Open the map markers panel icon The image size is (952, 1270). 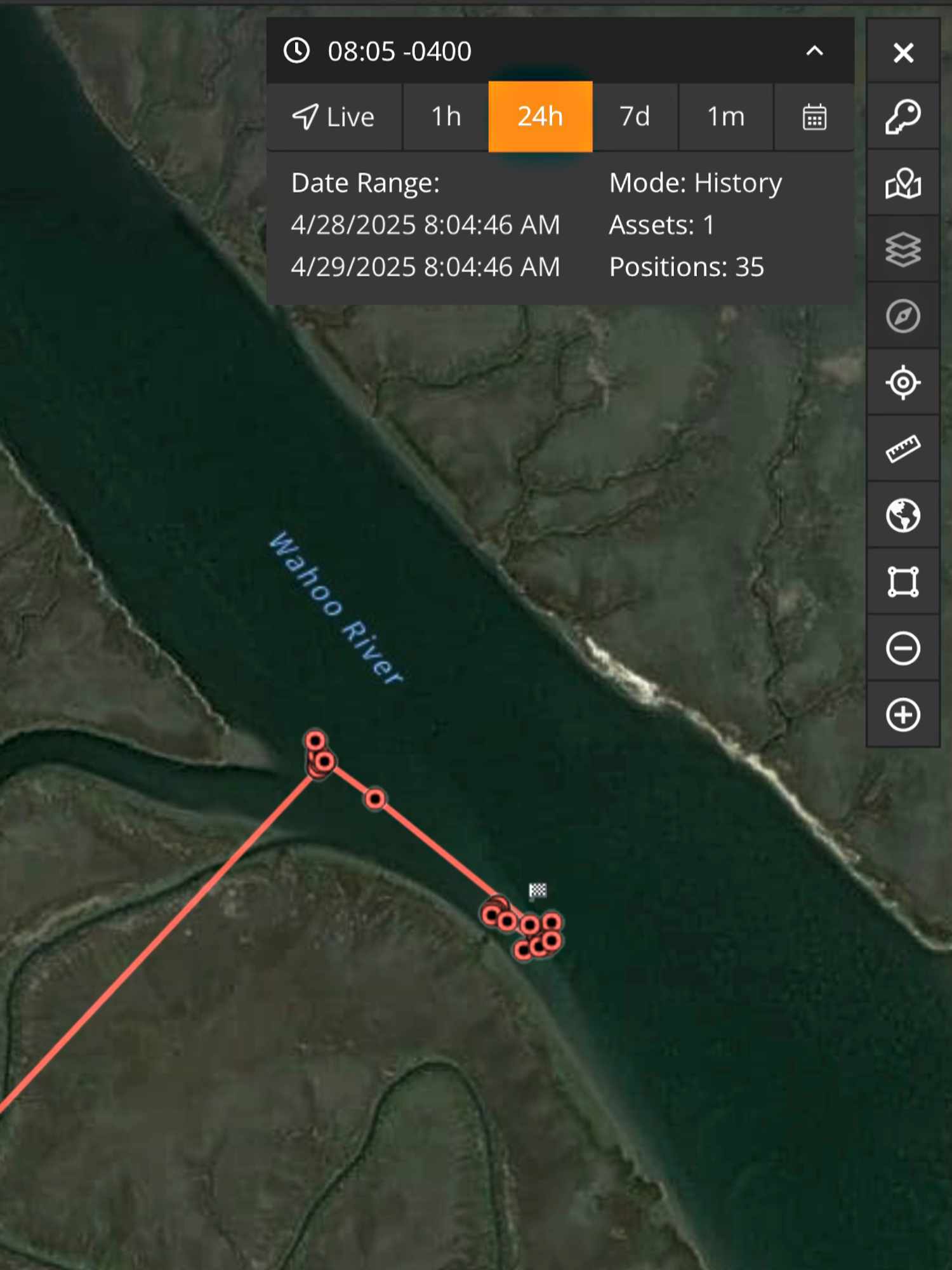point(902,183)
